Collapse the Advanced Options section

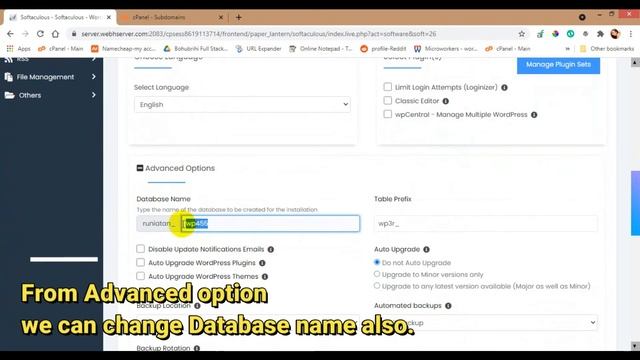(x=140, y=168)
